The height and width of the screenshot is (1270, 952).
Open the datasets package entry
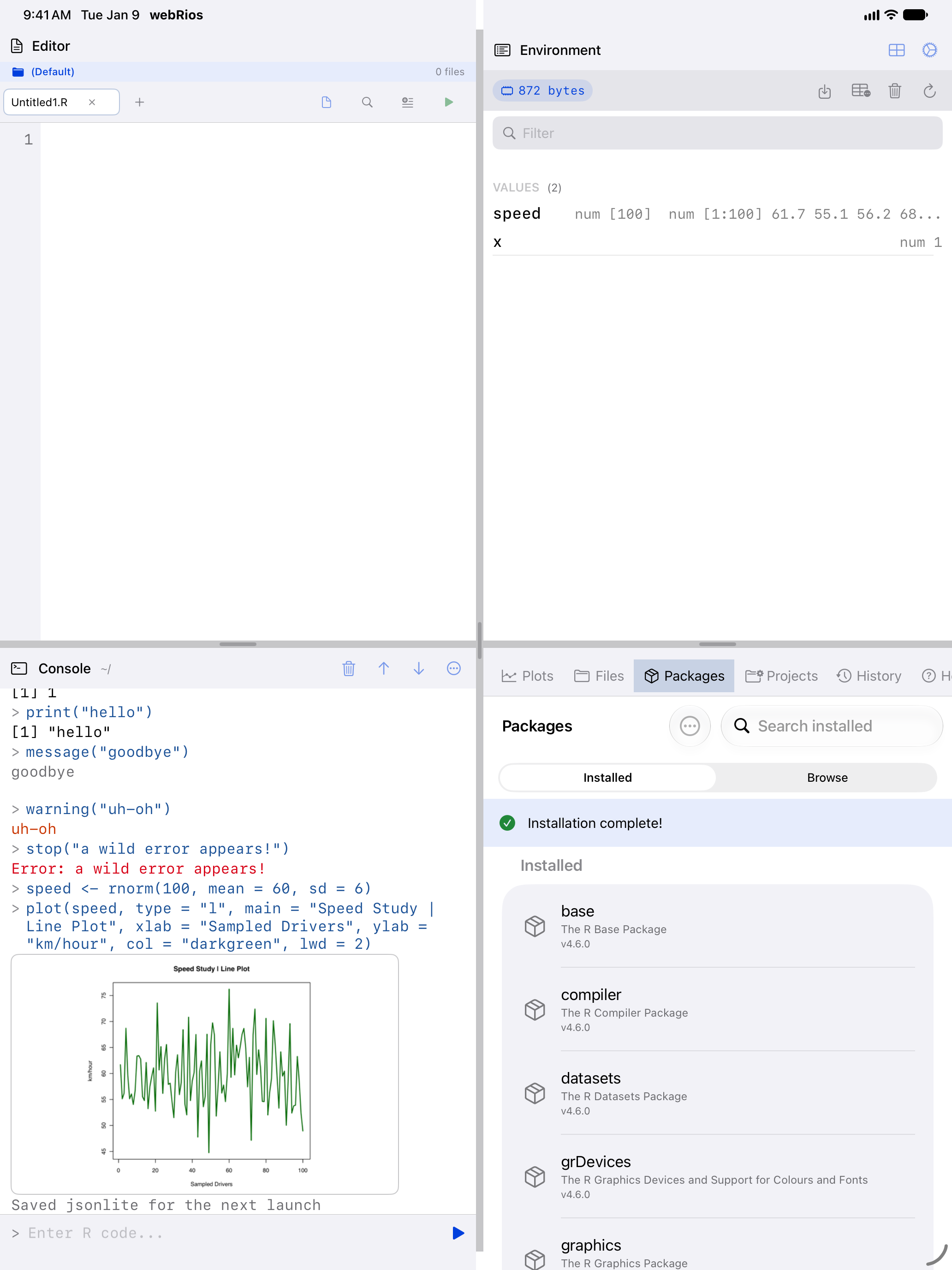coord(717,1093)
